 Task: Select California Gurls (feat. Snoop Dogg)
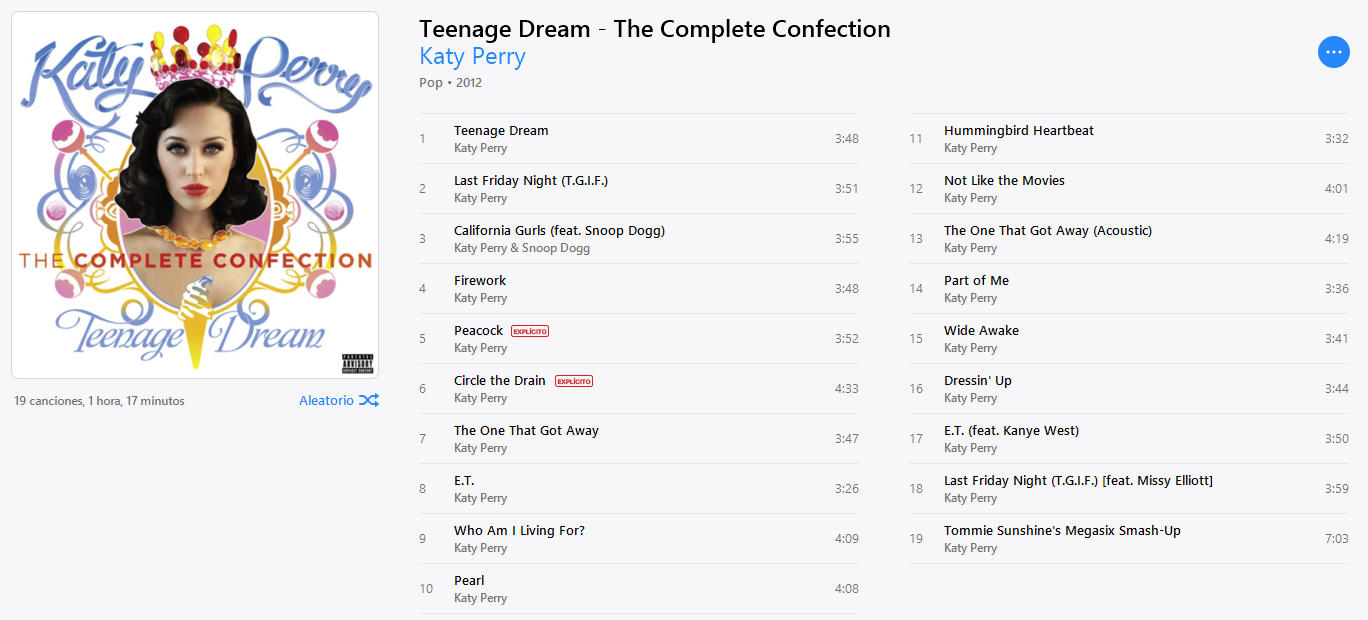point(639,239)
